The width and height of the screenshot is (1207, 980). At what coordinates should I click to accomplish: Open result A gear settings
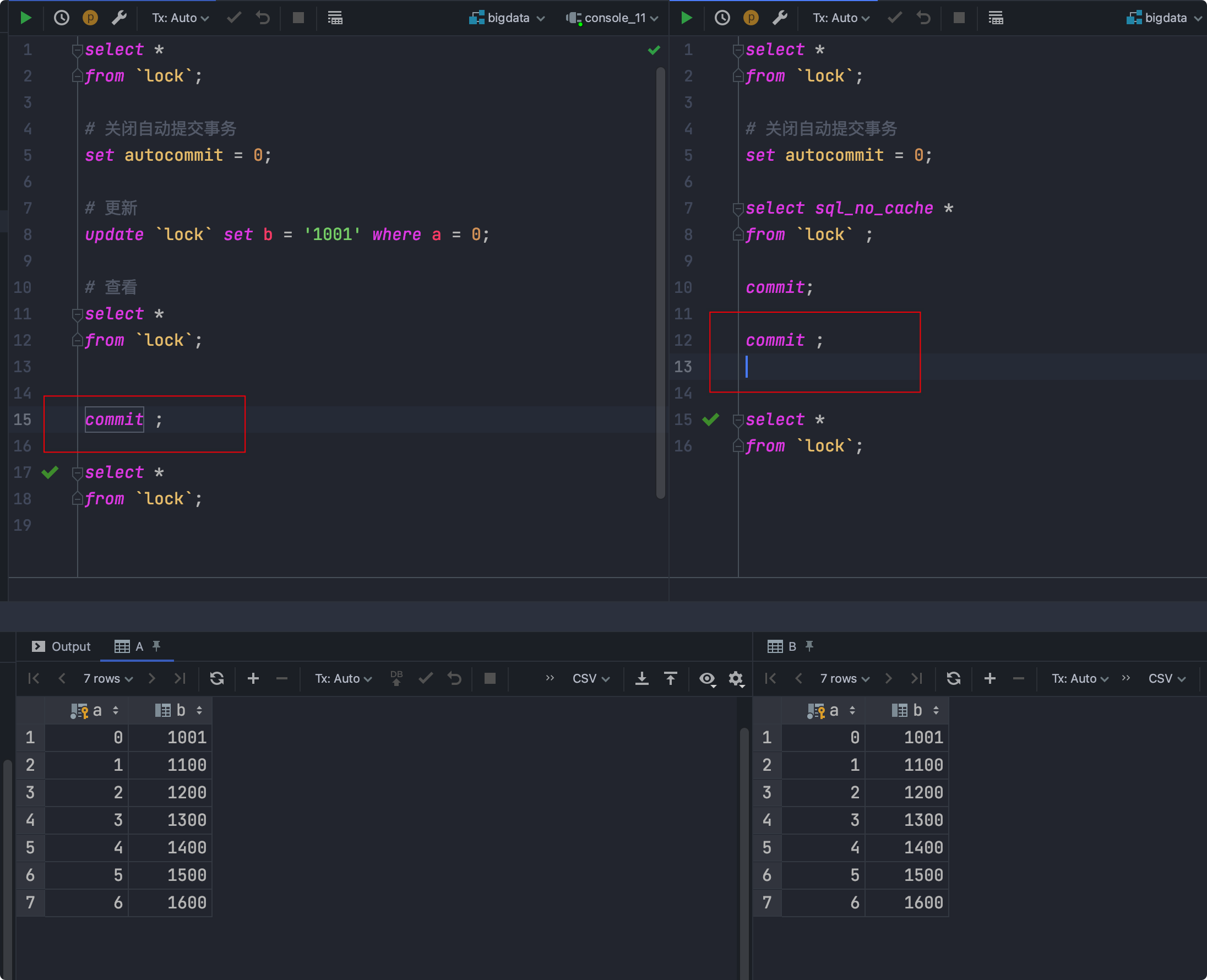pyautogui.click(x=736, y=678)
